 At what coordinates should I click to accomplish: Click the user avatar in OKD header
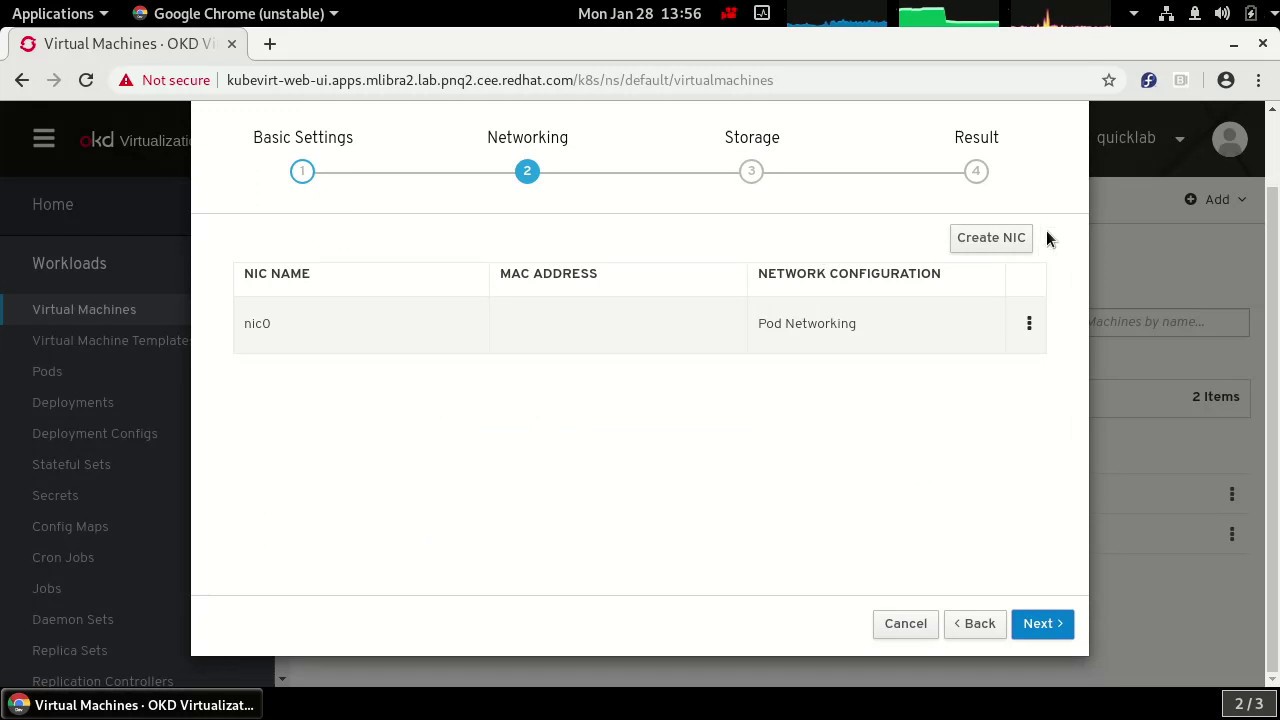1230,139
